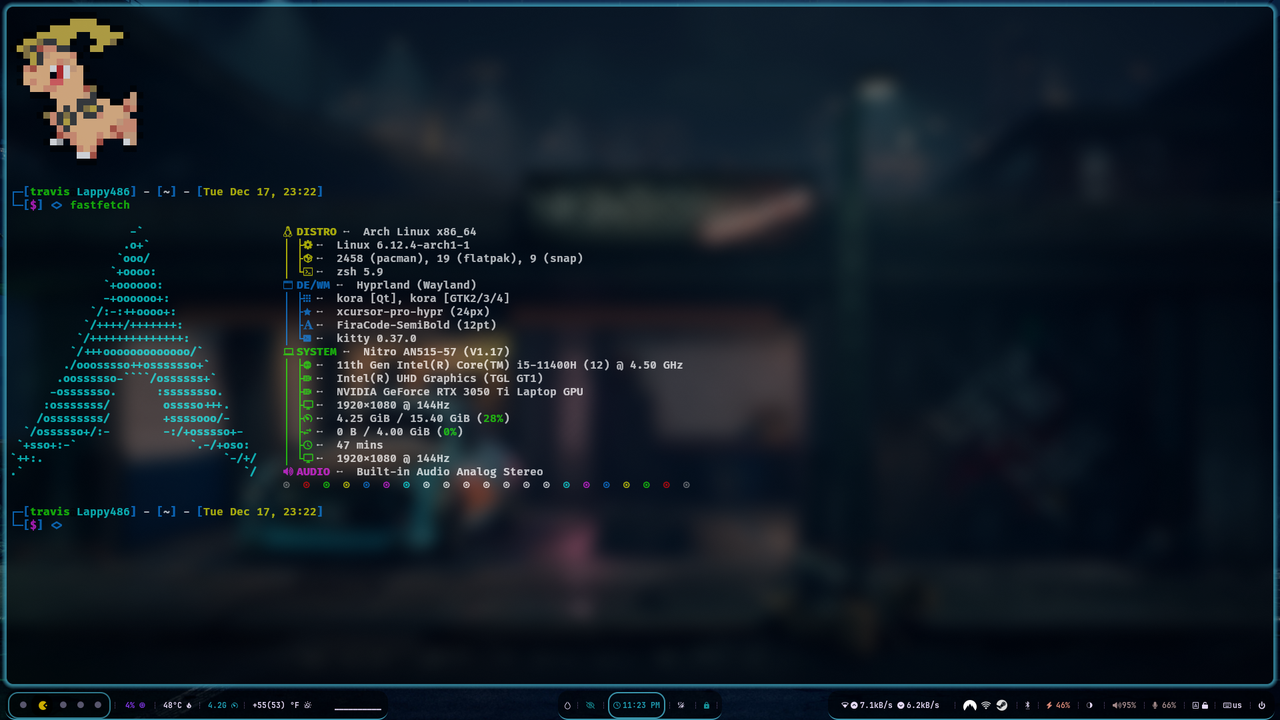The width and height of the screenshot is (1280, 720).
Task: Click the 'SYSTEM' label
Action: (316, 352)
